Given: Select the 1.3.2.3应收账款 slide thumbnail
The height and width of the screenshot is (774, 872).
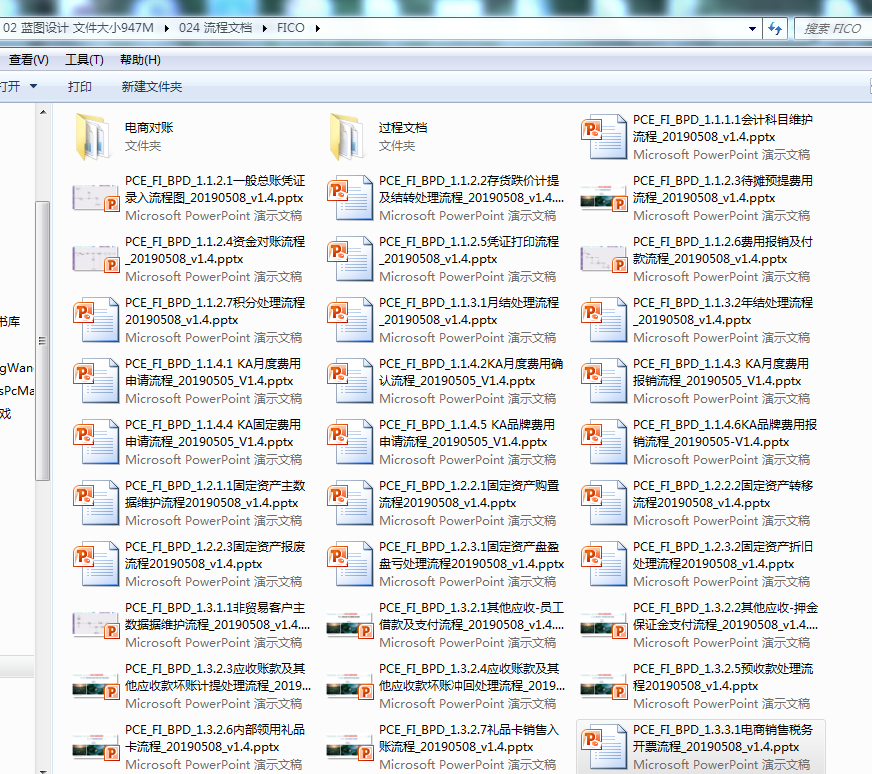Looking at the screenshot, I should [96, 686].
